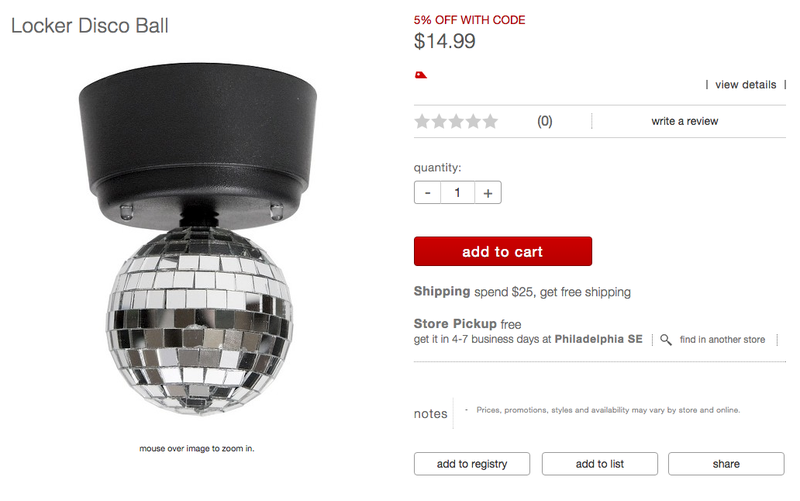Viewport: 800px width, 501px height.
Task: Click the first rating star
Action: 422,121
